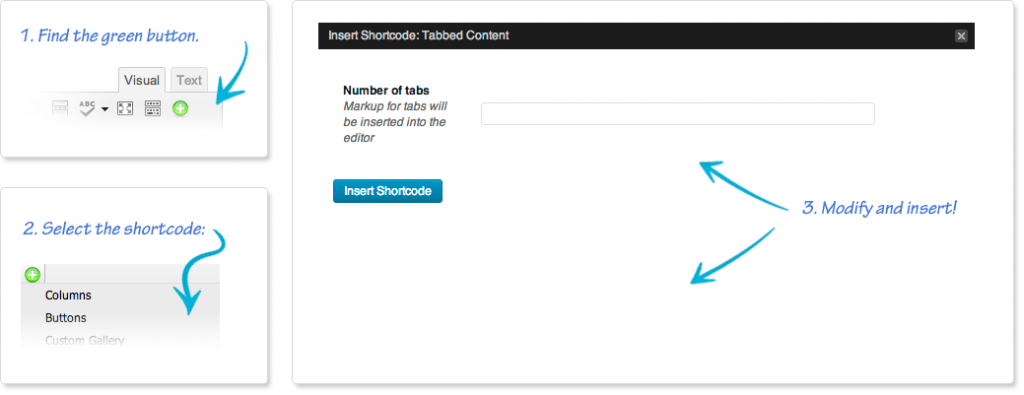The height and width of the screenshot is (395, 1024).
Task: Select the Buttons shortcode
Action: pos(65,318)
